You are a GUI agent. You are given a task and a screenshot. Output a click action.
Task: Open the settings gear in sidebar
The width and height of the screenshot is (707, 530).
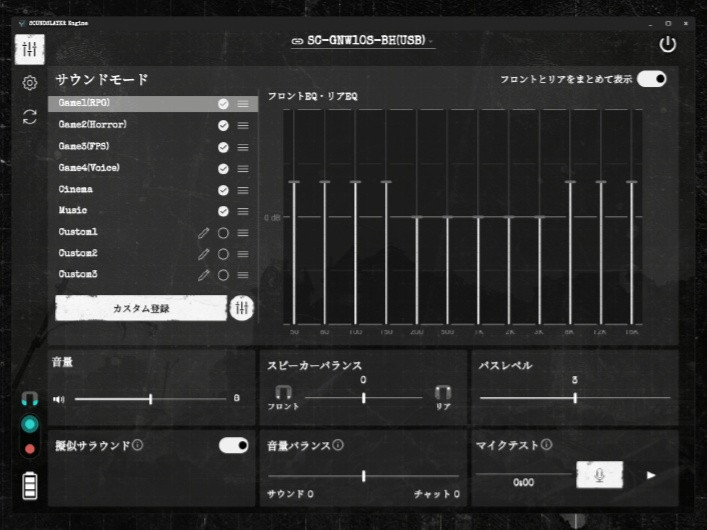(x=30, y=83)
